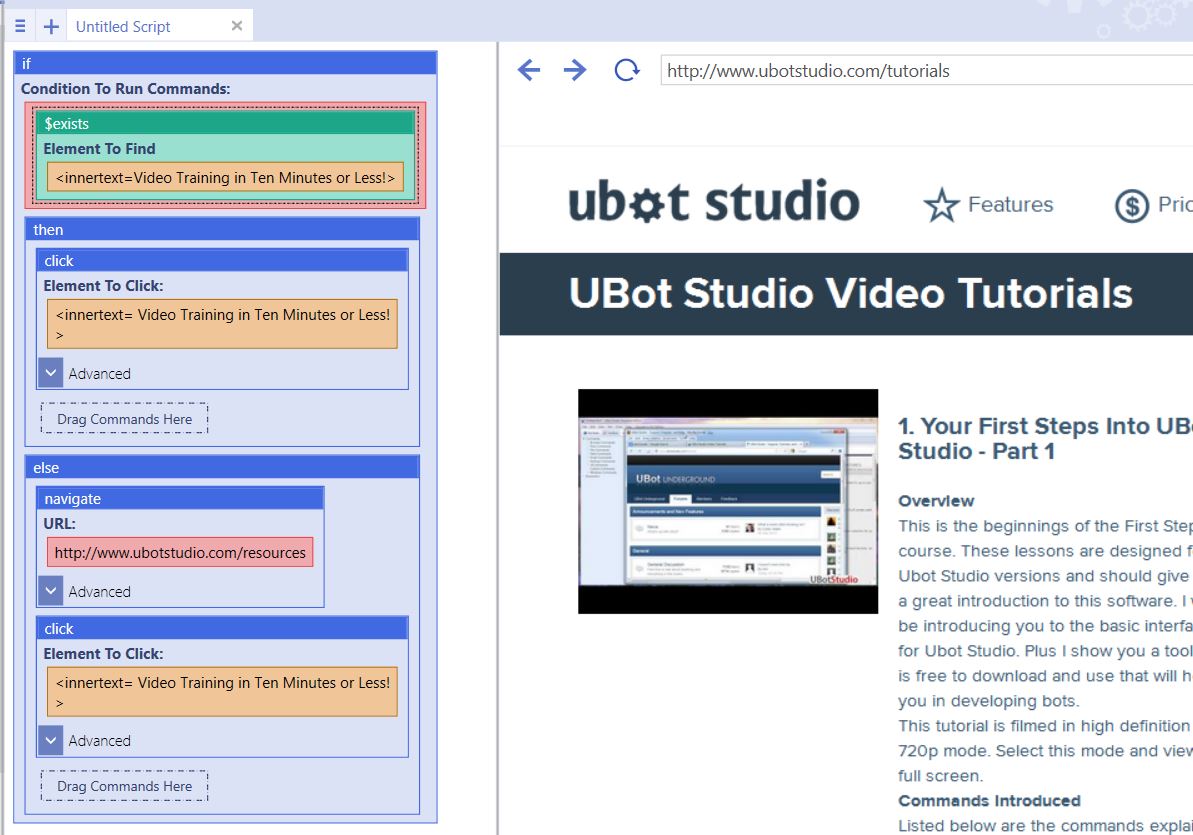
Task: Go forward using browser forward arrow
Action: pos(575,70)
